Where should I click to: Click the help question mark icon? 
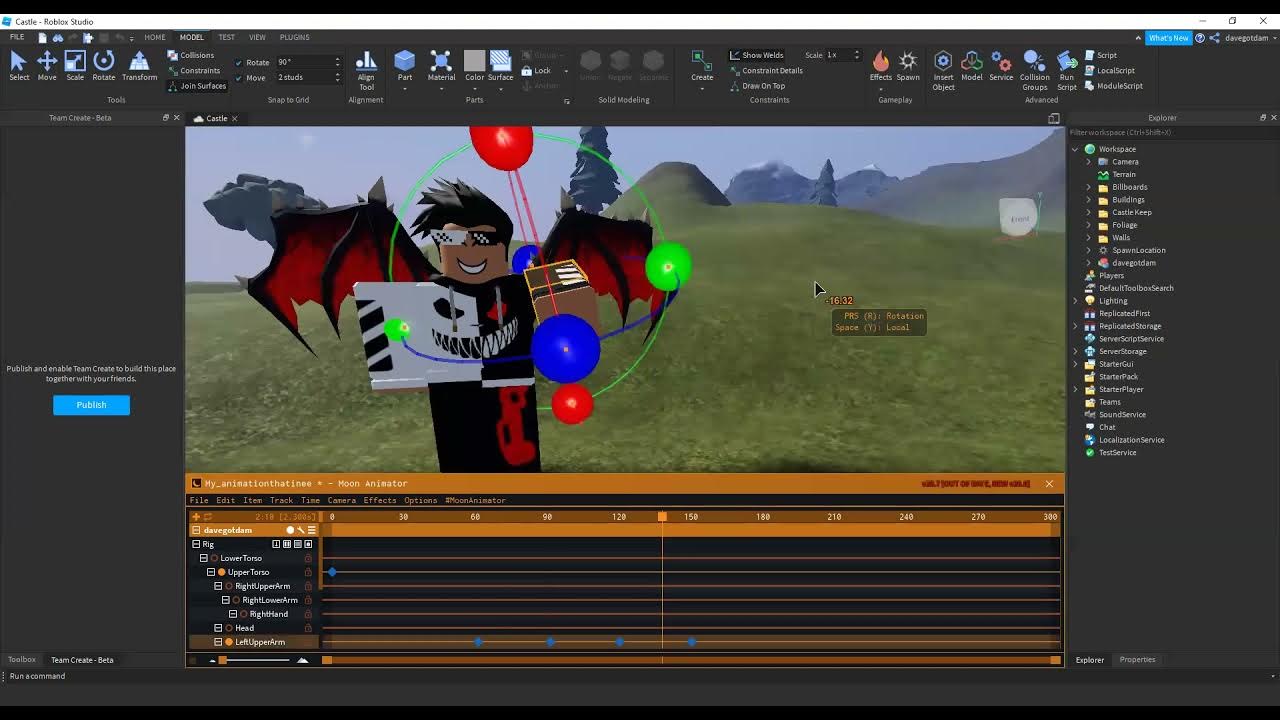pyautogui.click(x=1200, y=38)
